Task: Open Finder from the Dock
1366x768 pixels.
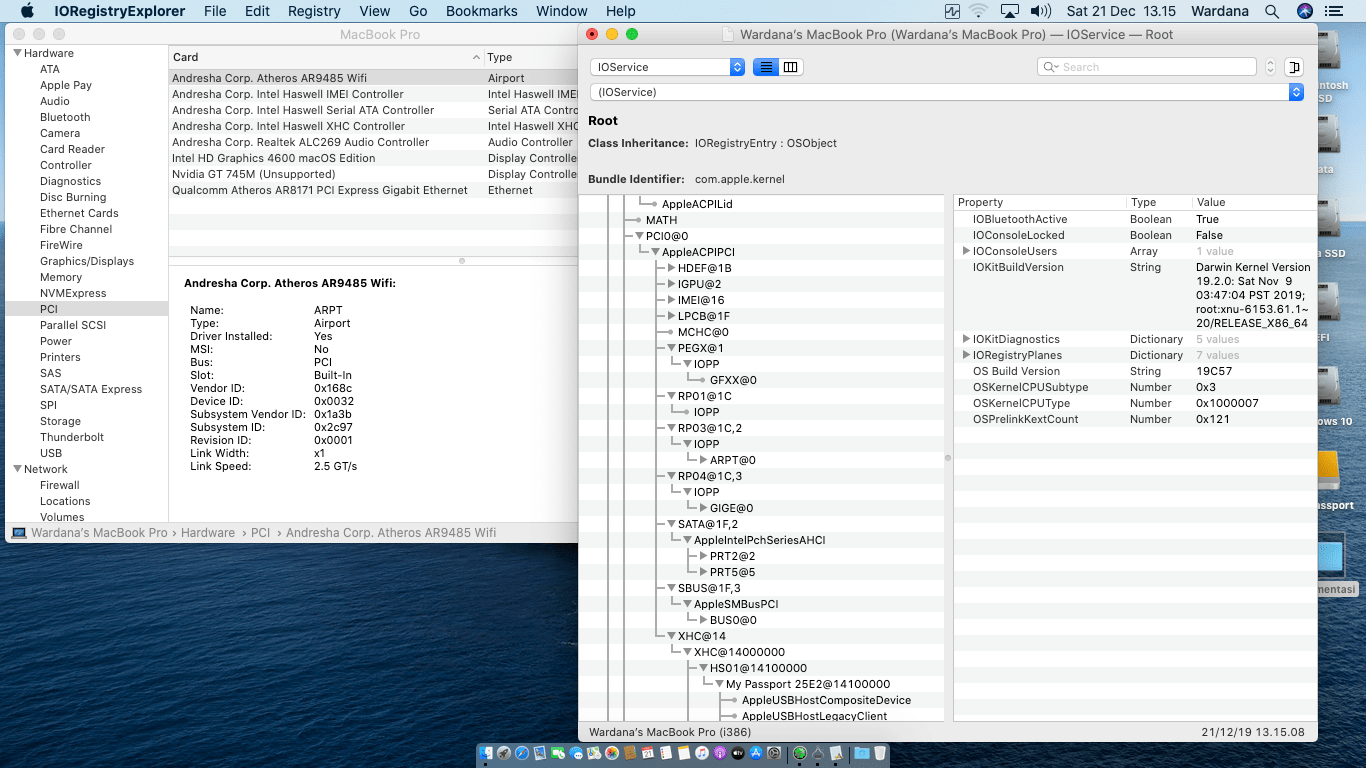Action: coord(485,753)
